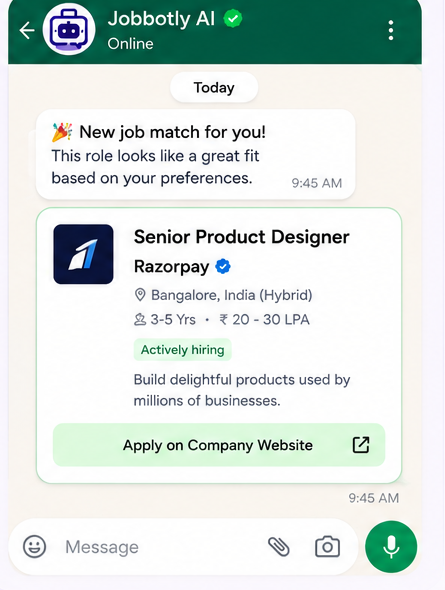Tap the Today date chip
This screenshot has height=590, width=445.
tap(214, 87)
